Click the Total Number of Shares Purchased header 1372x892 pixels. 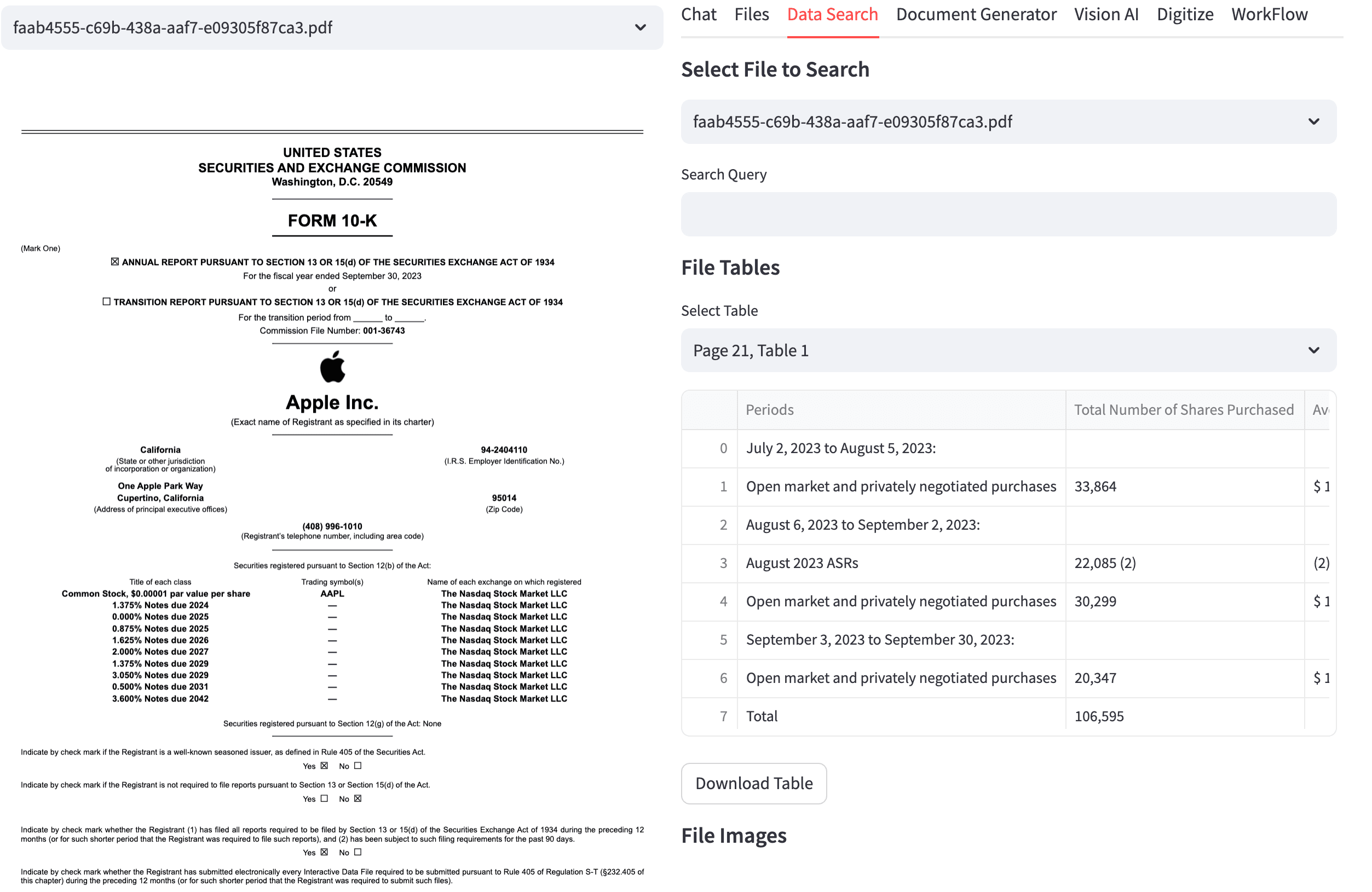click(1185, 410)
